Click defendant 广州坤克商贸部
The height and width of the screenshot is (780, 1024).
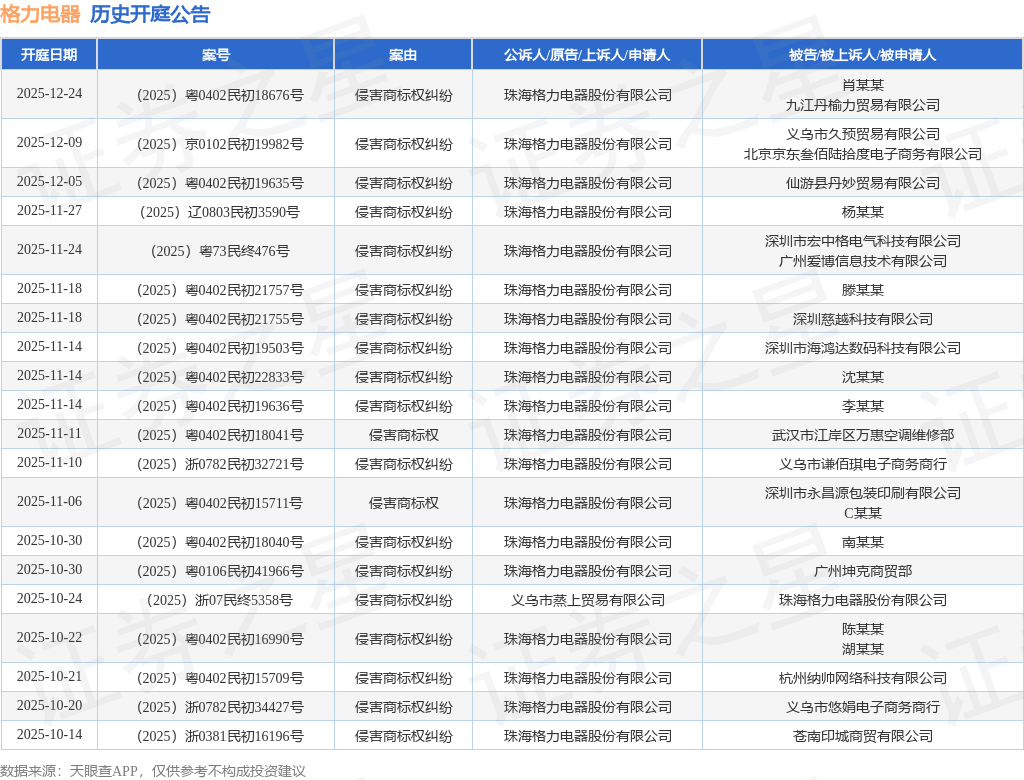[863, 572]
